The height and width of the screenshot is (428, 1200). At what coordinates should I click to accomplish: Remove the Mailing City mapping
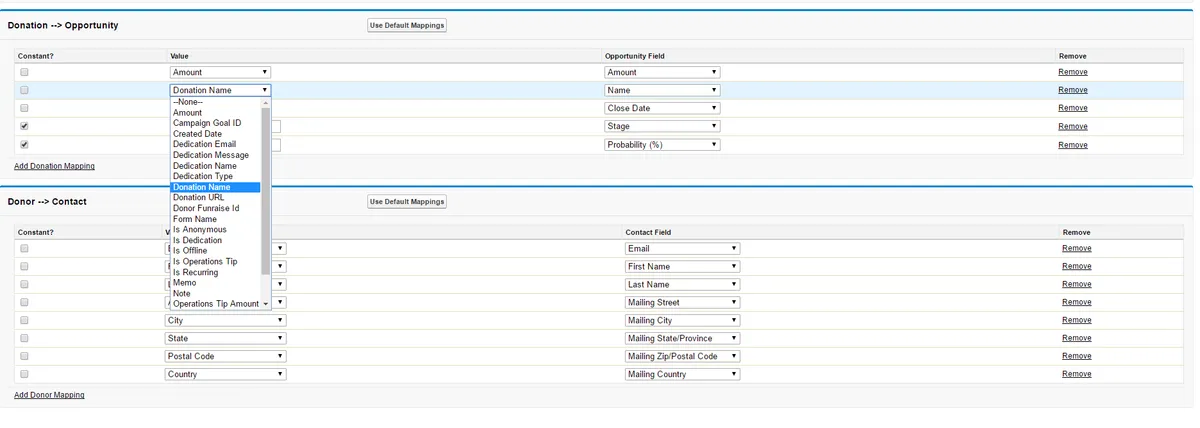click(x=1077, y=320)
